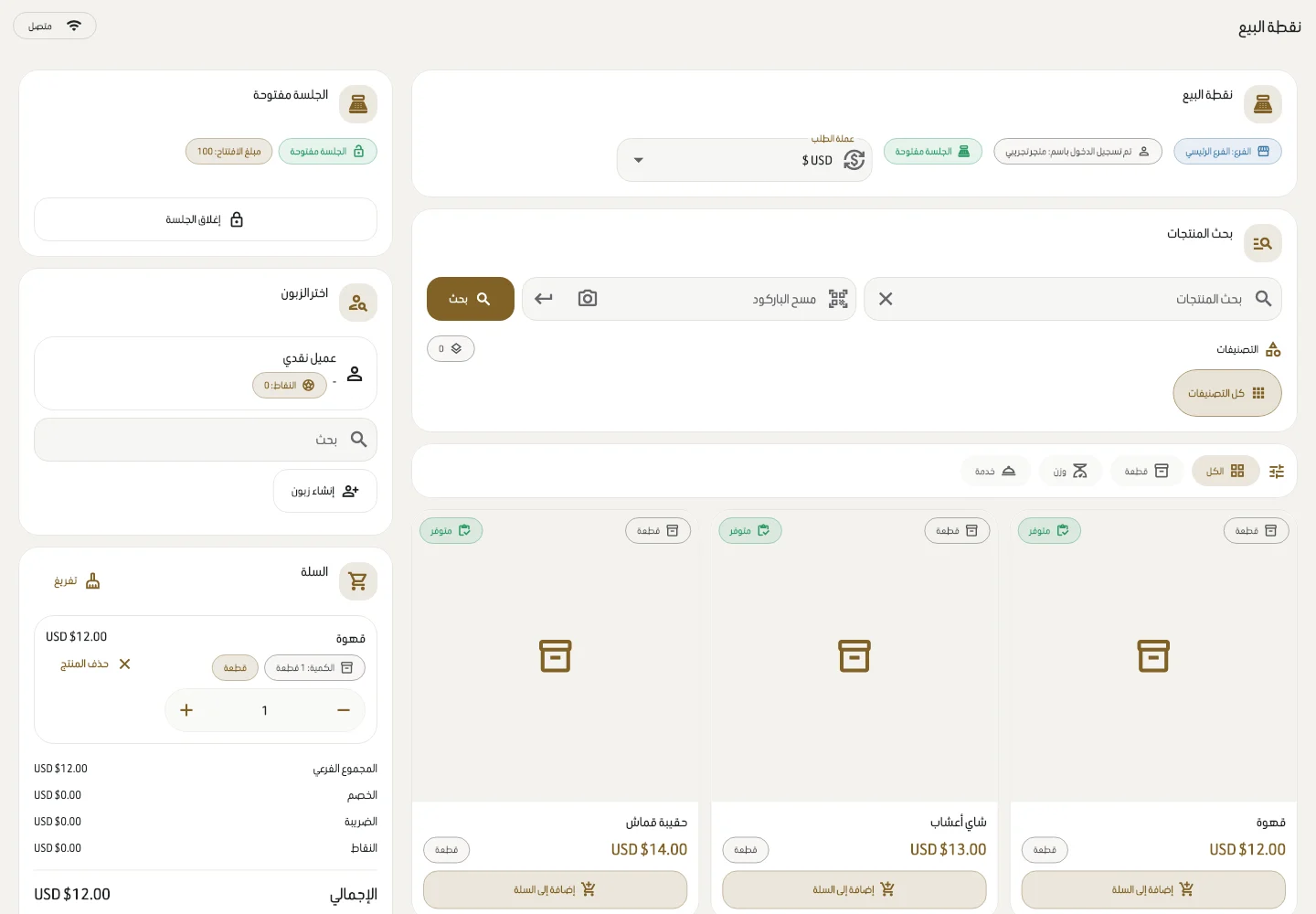Screen dimensions: 1316x914
Task: Click in the بحث المنتجات search field
Action: pyautogui.click(x=1073, y=299)
